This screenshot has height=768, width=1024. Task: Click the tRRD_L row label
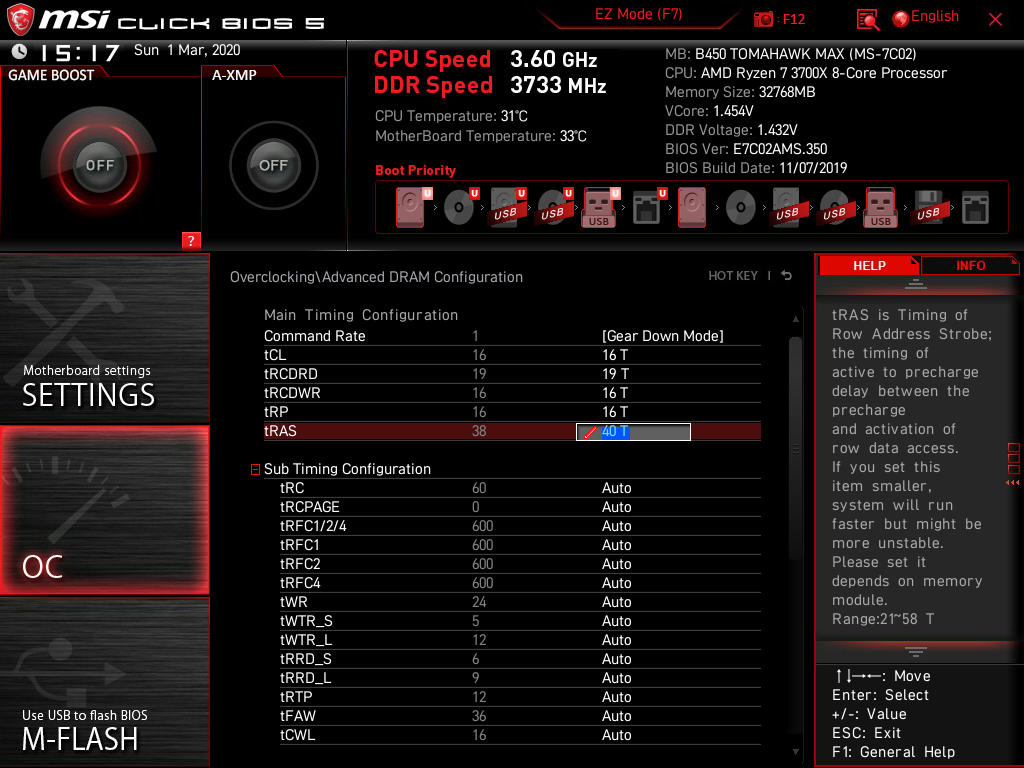(x=306, y=677)
